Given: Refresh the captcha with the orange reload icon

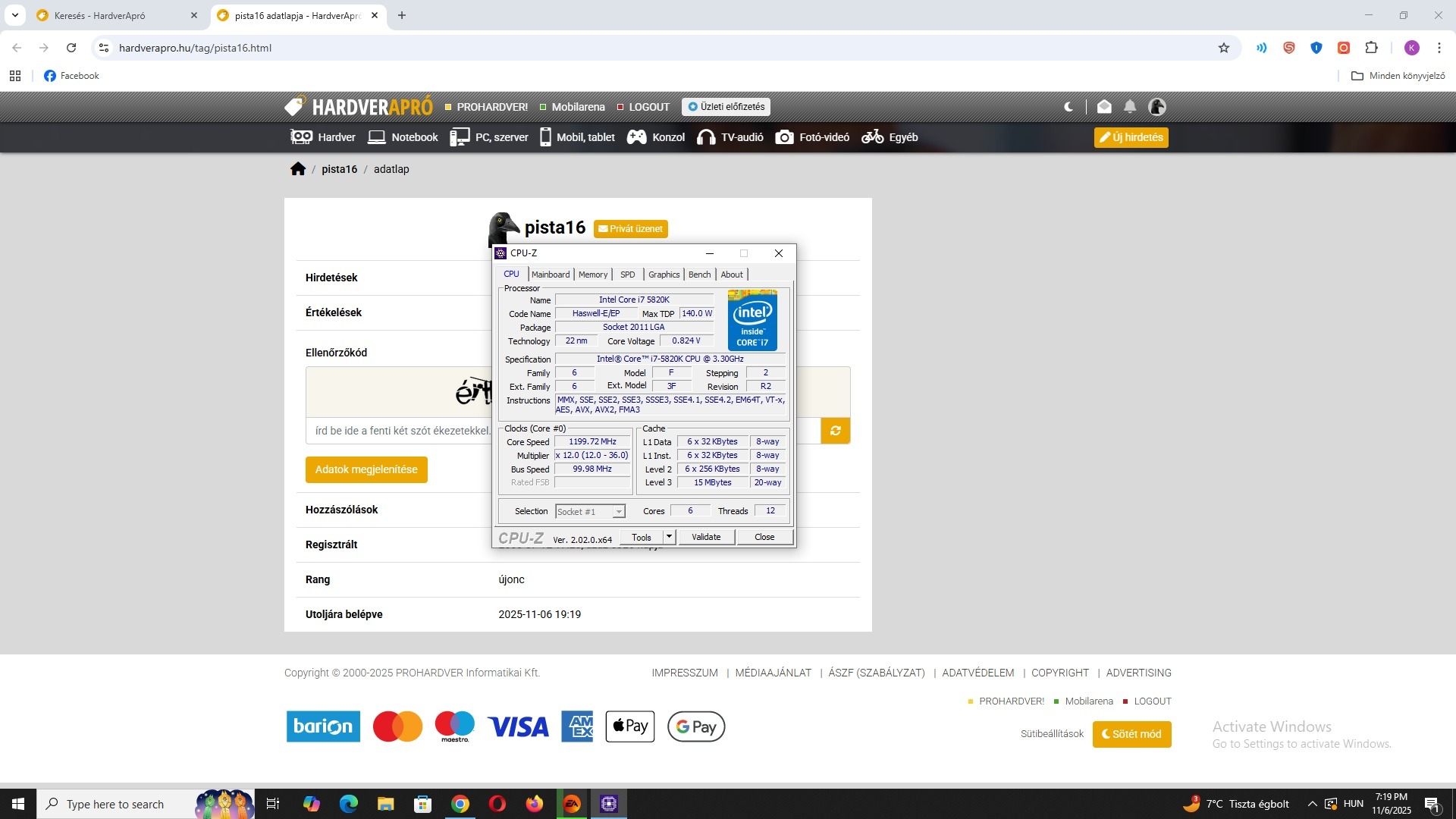Looking at the screenshot, I should (835, 431).
